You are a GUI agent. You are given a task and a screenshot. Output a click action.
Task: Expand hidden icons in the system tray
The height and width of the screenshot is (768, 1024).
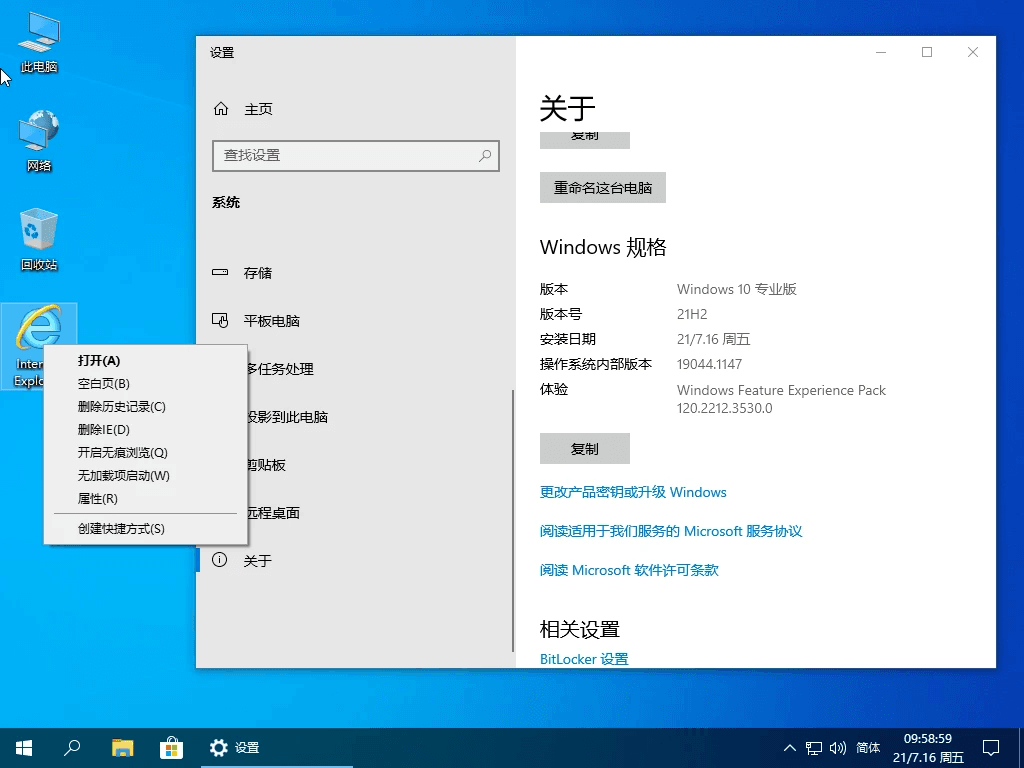pos(789,747)
